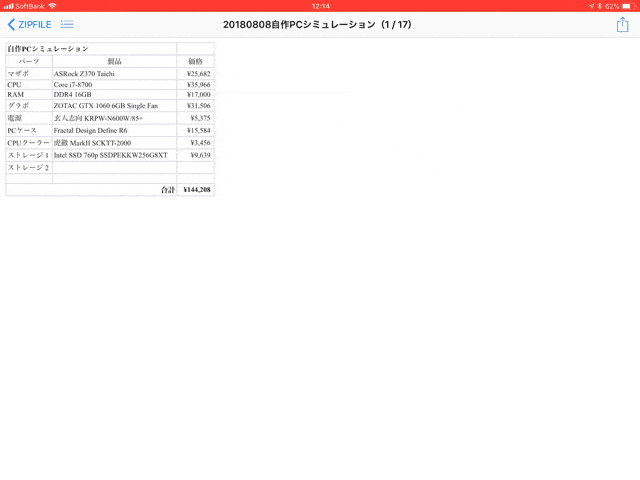The width and height of the screenshot is (640, 480).
Task: Select the マザボ cell
Action: [29, 73]
